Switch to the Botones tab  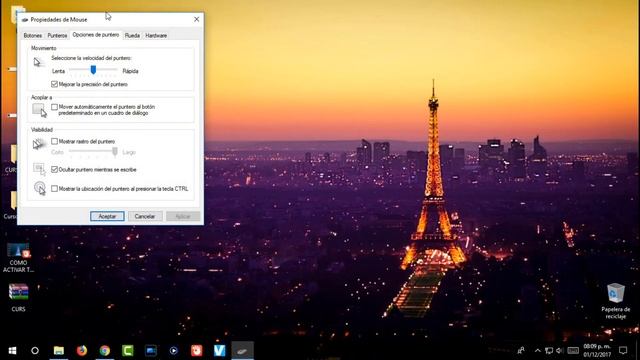[x=33, y=36]
